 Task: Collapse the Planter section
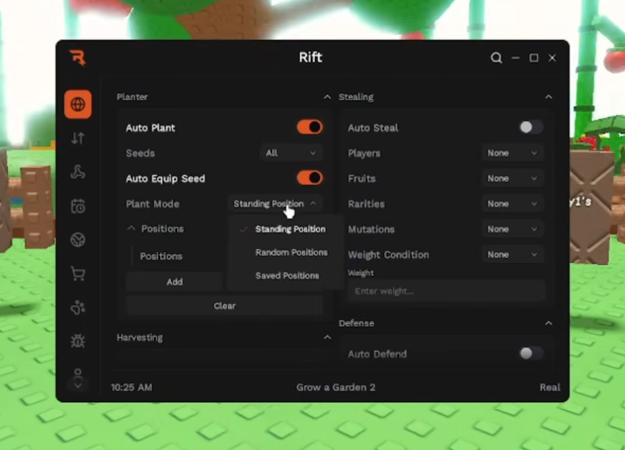(327, 97)
